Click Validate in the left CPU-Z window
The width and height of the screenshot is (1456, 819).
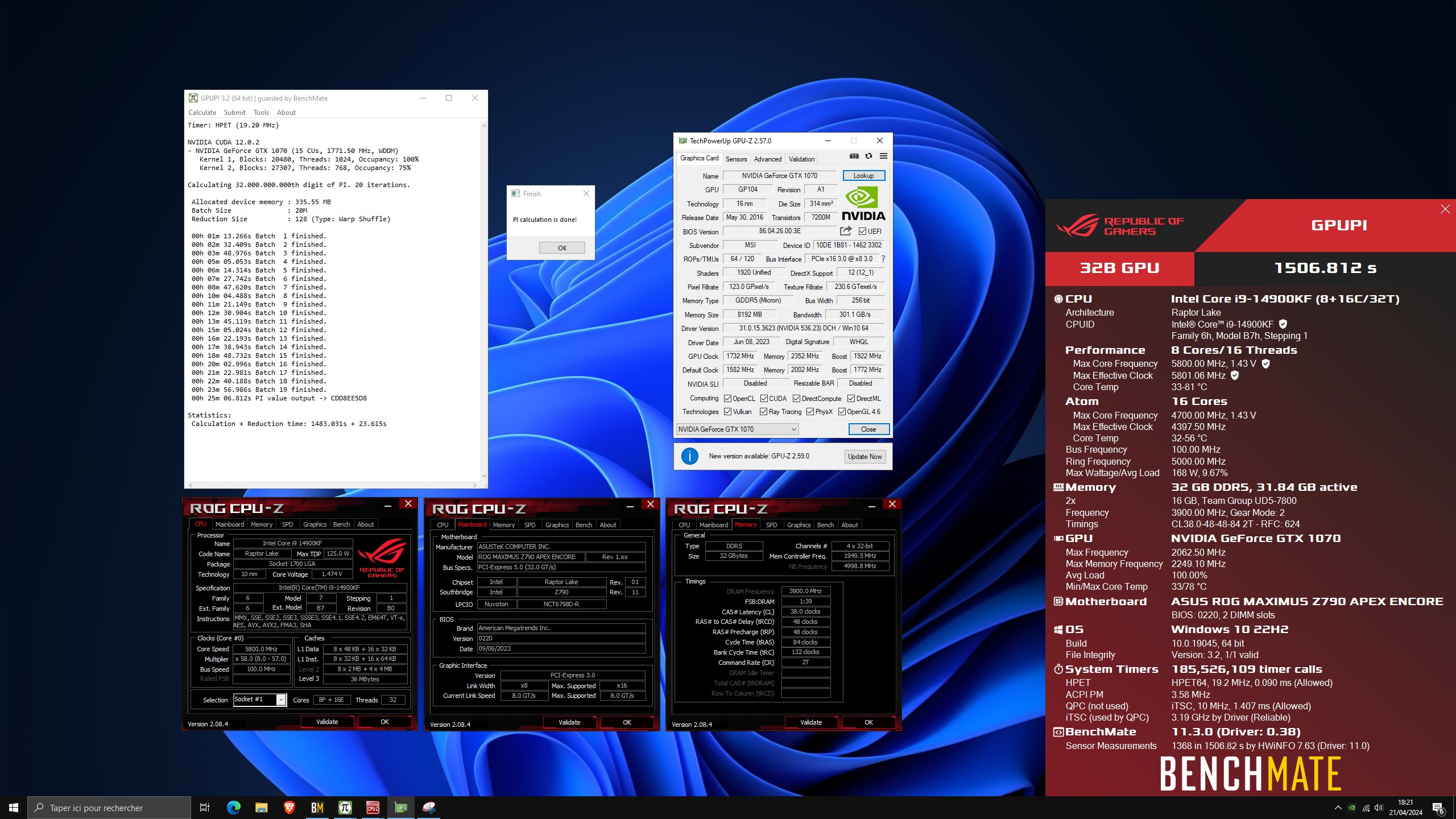[x=327, y=722]
